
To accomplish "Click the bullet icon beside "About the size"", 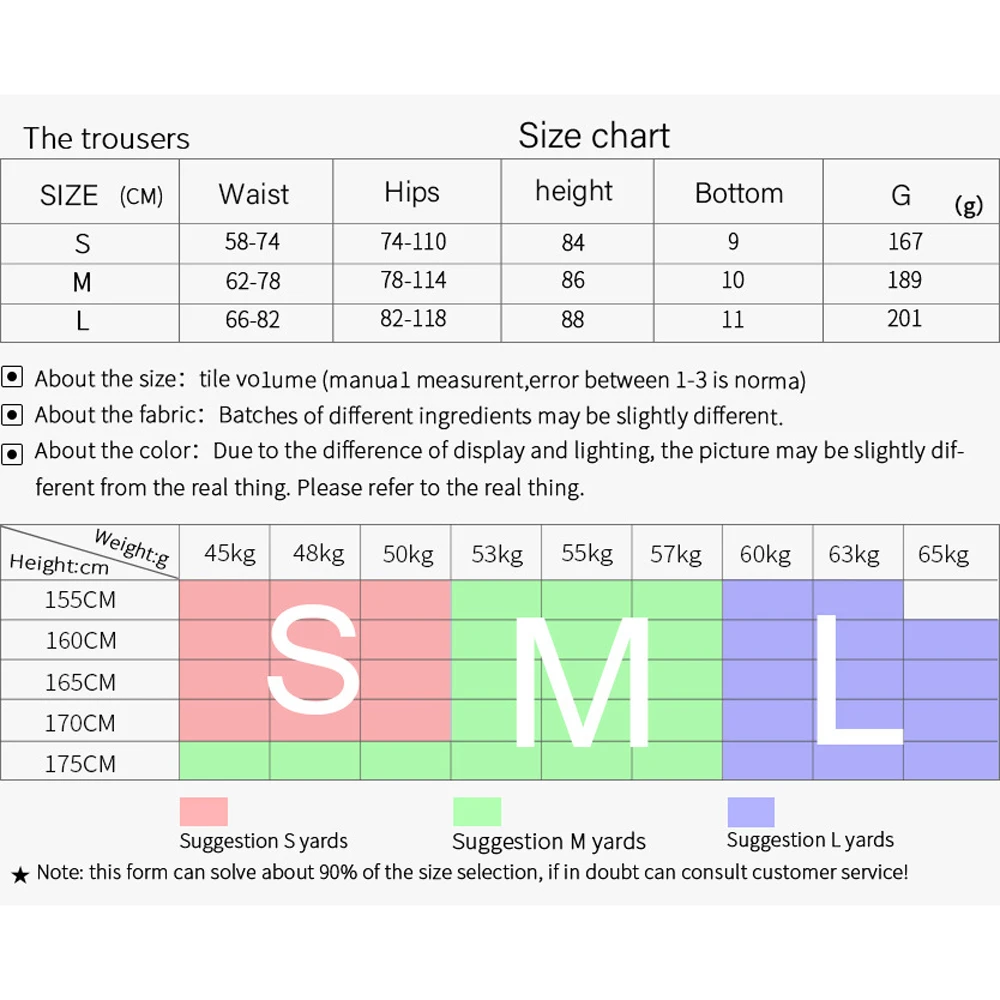I will click(x=12, y=378).
